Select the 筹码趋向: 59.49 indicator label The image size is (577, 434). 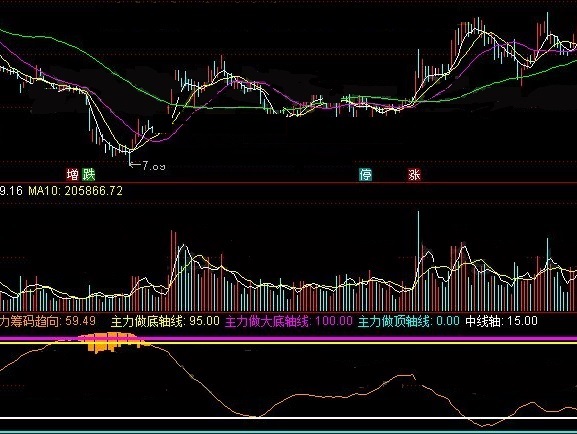click(48, 321)
